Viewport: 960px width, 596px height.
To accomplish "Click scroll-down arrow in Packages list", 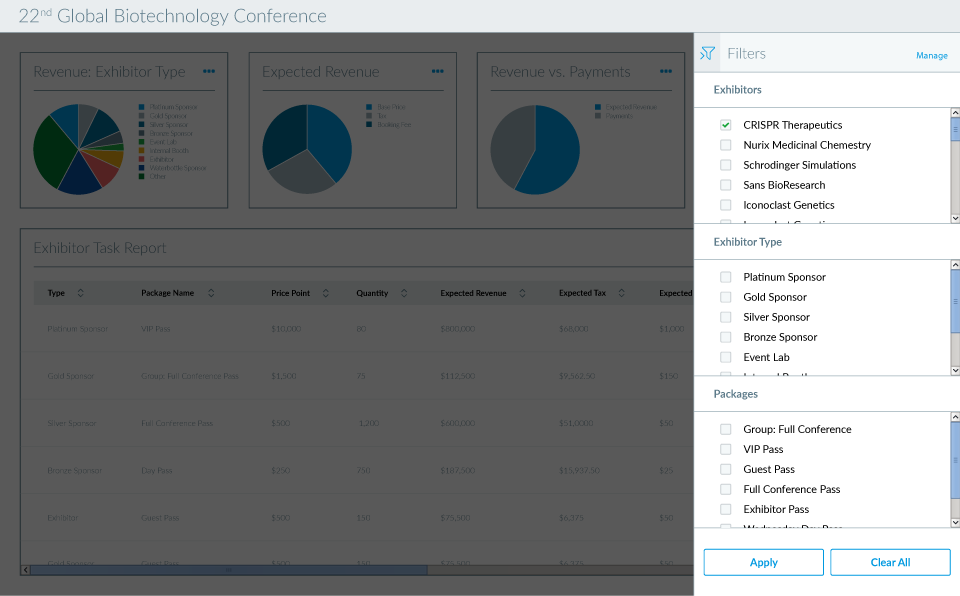I will (955, 522).
